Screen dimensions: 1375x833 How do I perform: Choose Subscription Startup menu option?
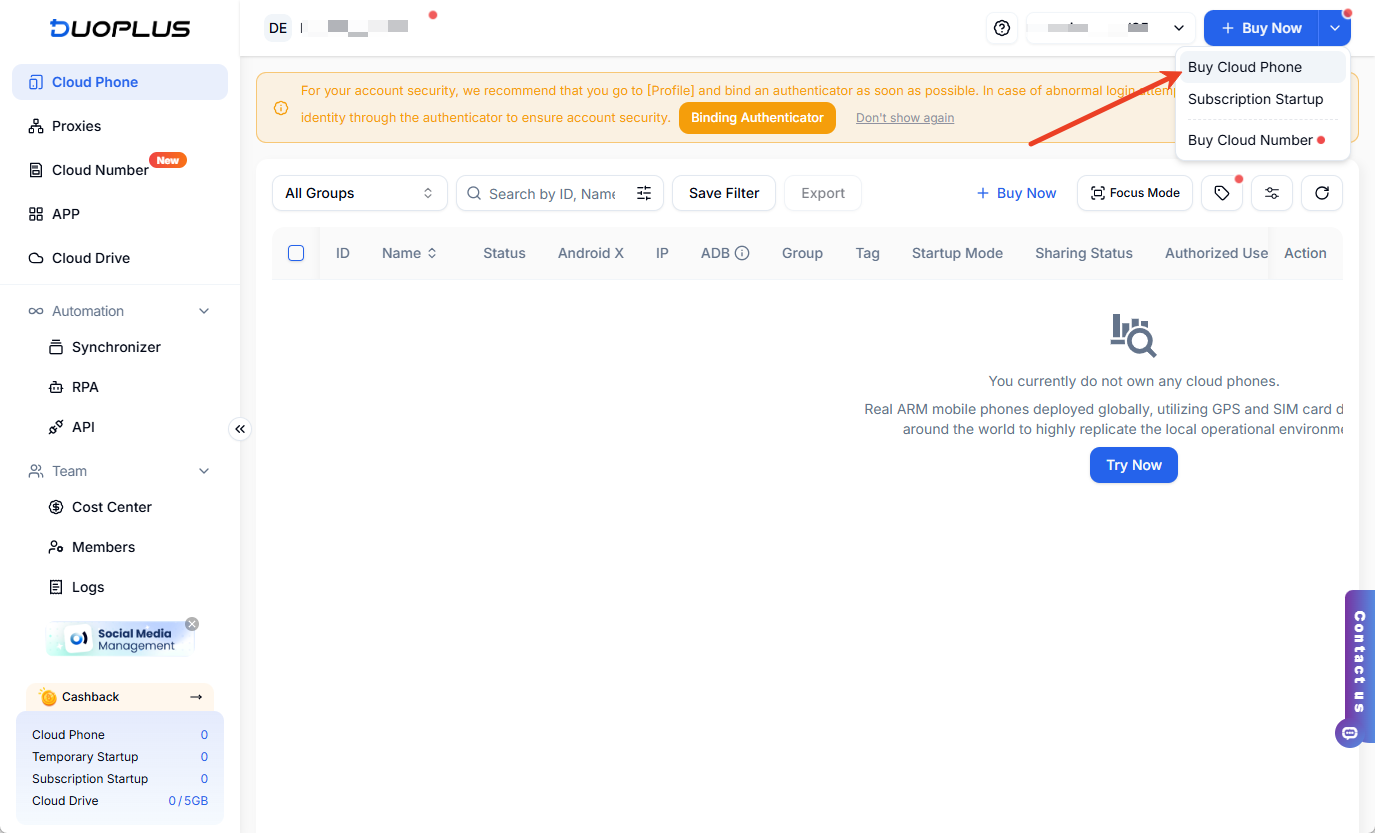coord(1255,99)
